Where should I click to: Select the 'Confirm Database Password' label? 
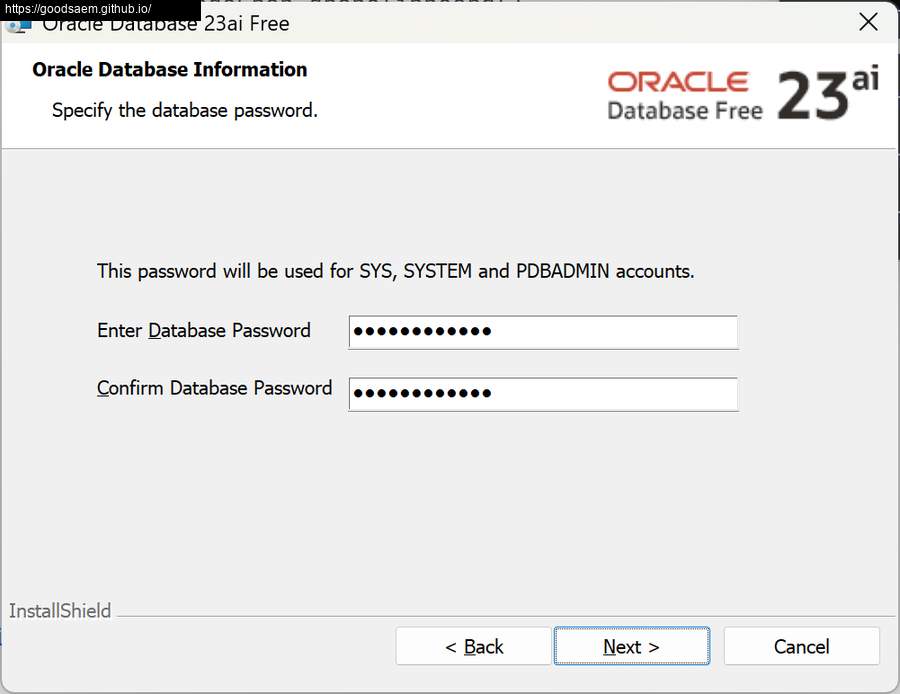(214, 388)
